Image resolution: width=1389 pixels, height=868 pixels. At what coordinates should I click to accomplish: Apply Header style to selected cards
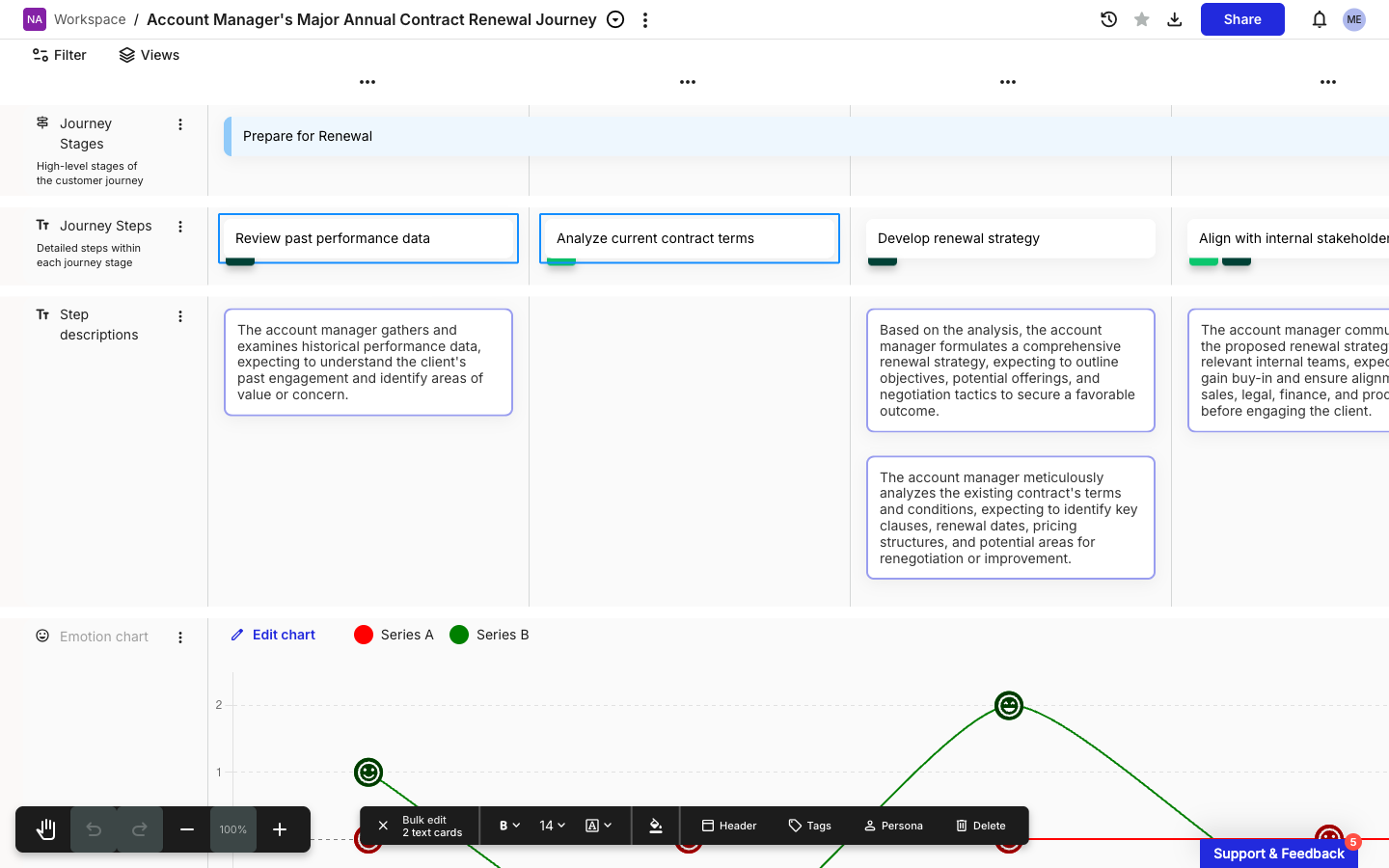729,826
